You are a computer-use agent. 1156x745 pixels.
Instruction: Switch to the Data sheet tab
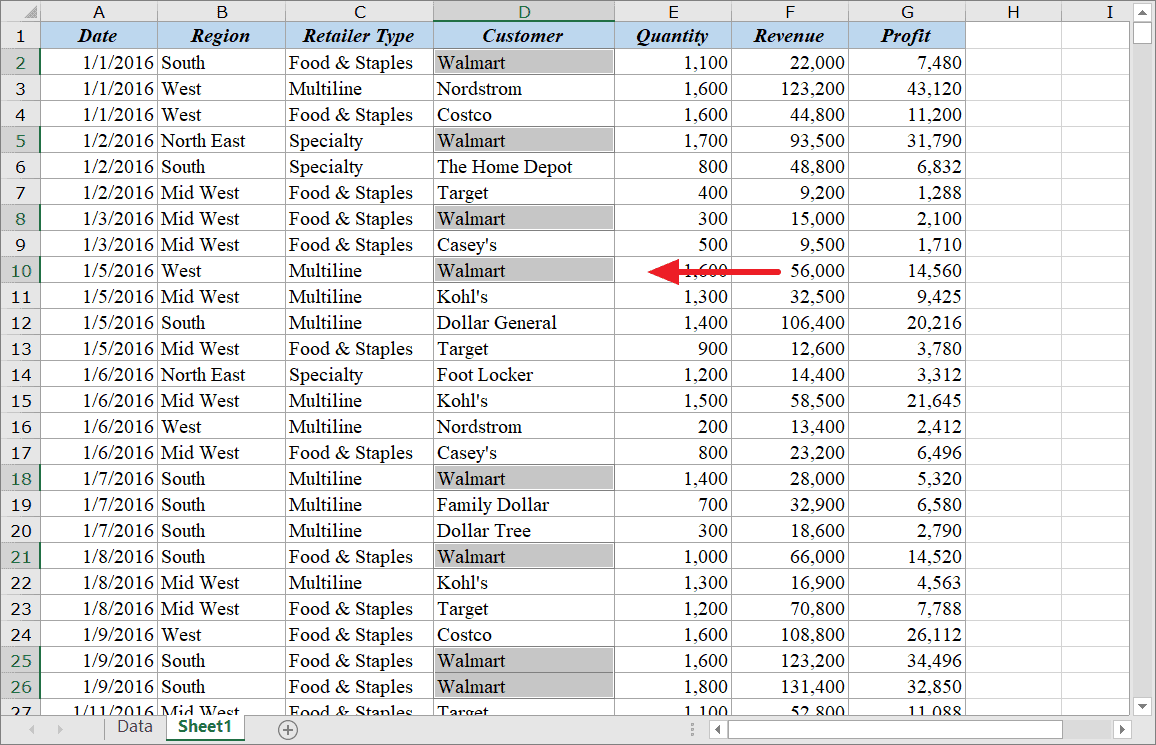134,728
